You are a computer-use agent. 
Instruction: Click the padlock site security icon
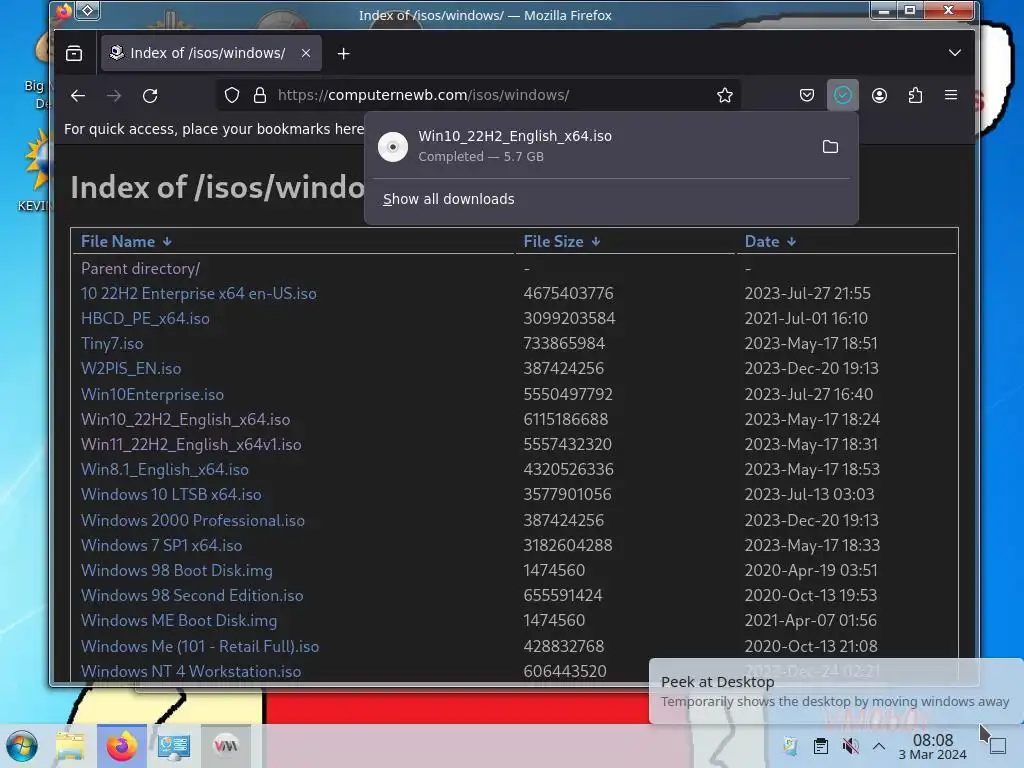click(x=260, y=95)
